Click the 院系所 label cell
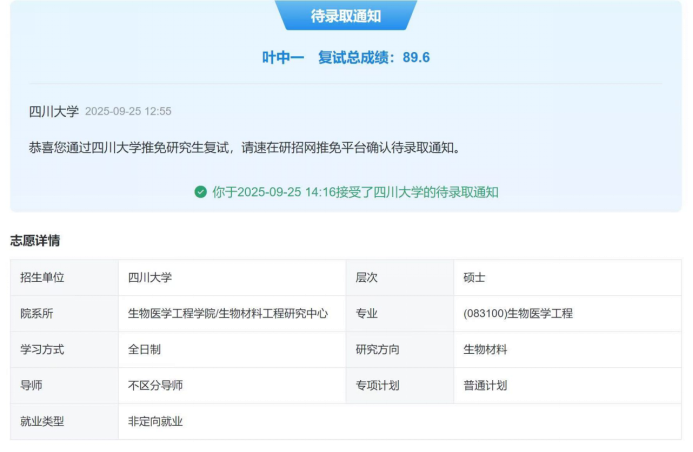The height and width of the screenshot is (452, 693). point(65,314)
